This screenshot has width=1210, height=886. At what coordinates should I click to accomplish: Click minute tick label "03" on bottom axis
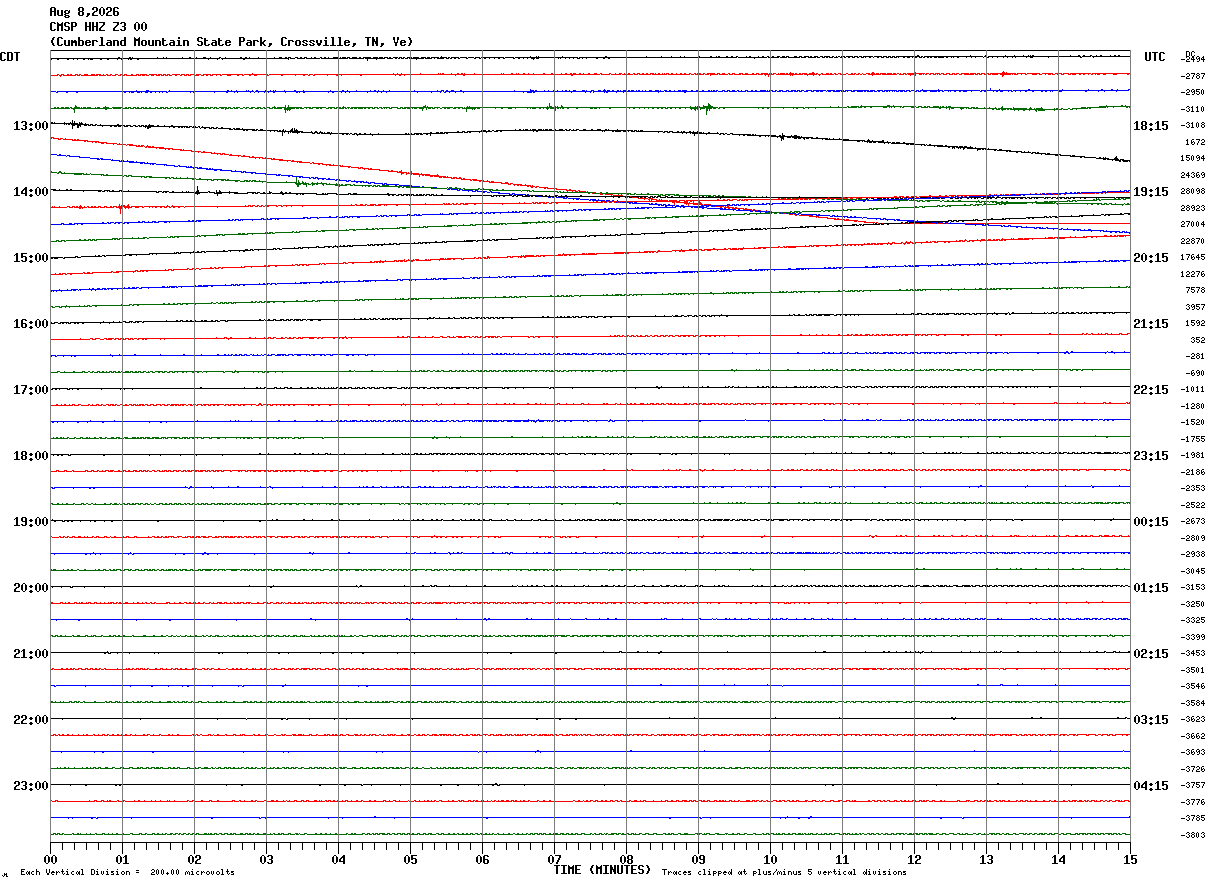[266, 859]
